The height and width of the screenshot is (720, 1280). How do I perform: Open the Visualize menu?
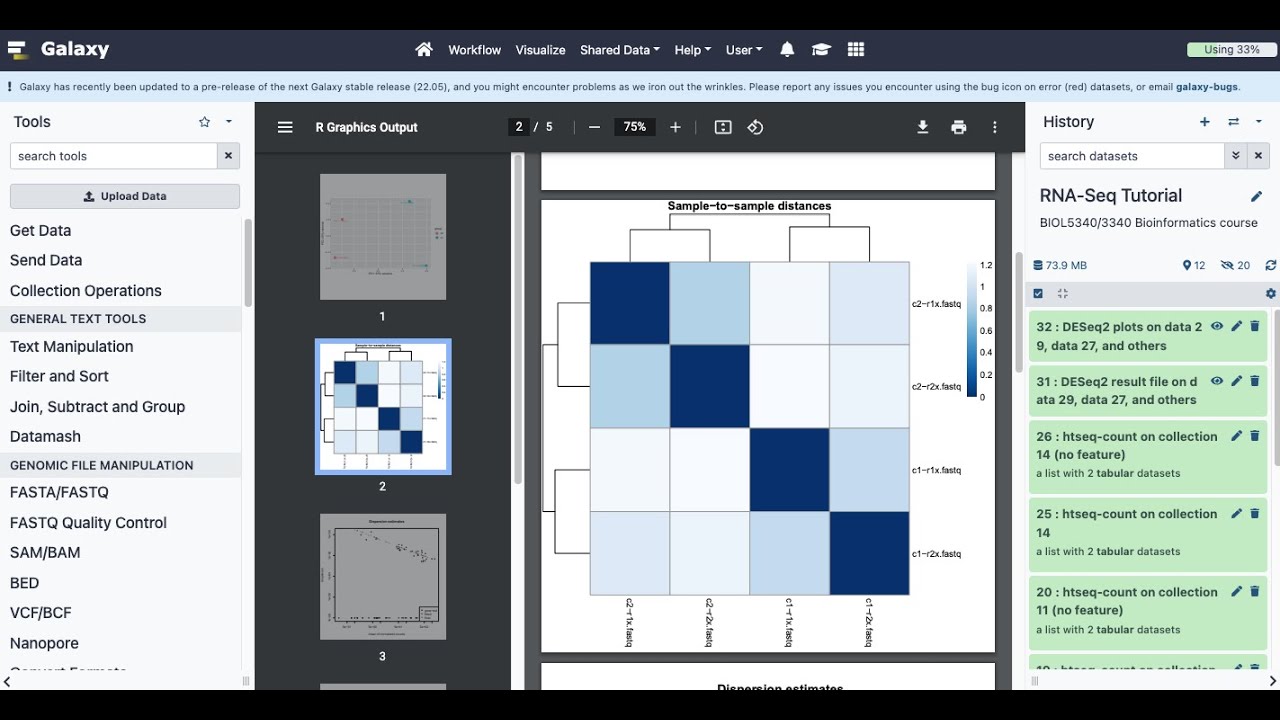[x=541, y=49]
